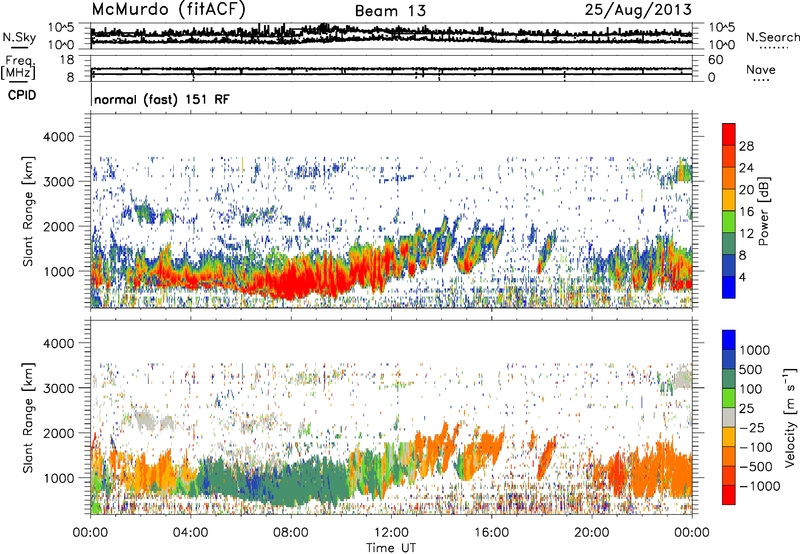
Task: Click the "16:00" time tick label
Action: coord(491,533)
